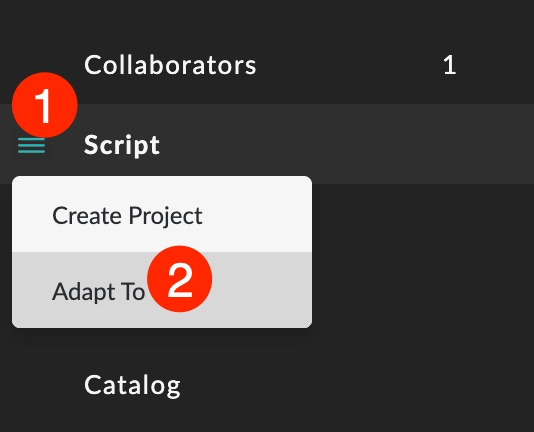
Task: Click the bold Script heading text
Action: pos(122,145)
